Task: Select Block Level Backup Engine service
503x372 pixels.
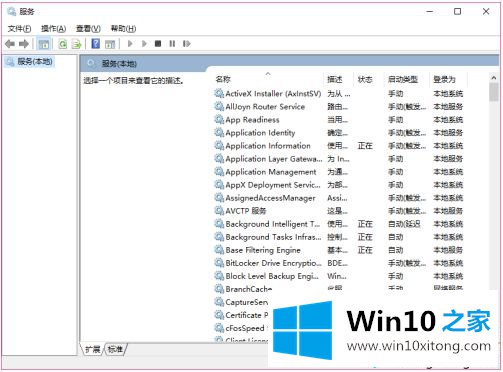Action: pos(339,276)
